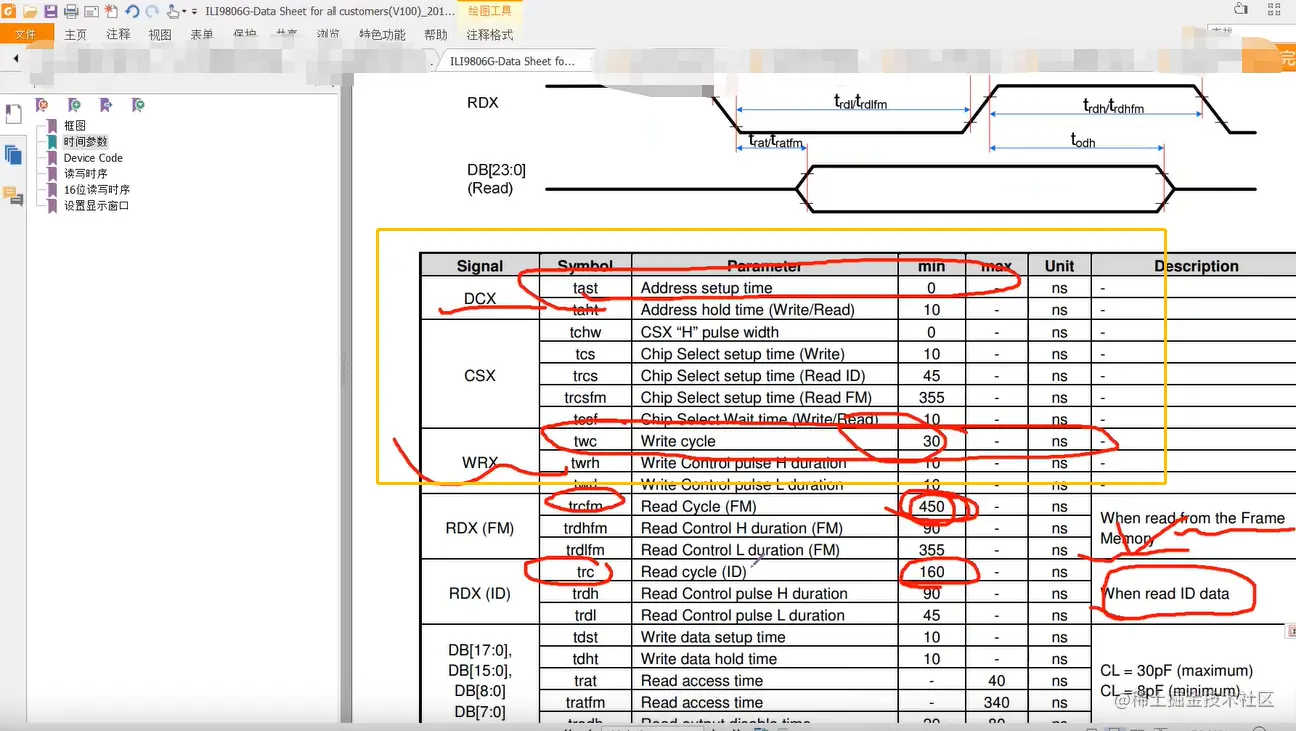This screenshot has width=1296, height=731.
Task: Open the quick access toolbar customize arrow
Action: tap(194, 12)
